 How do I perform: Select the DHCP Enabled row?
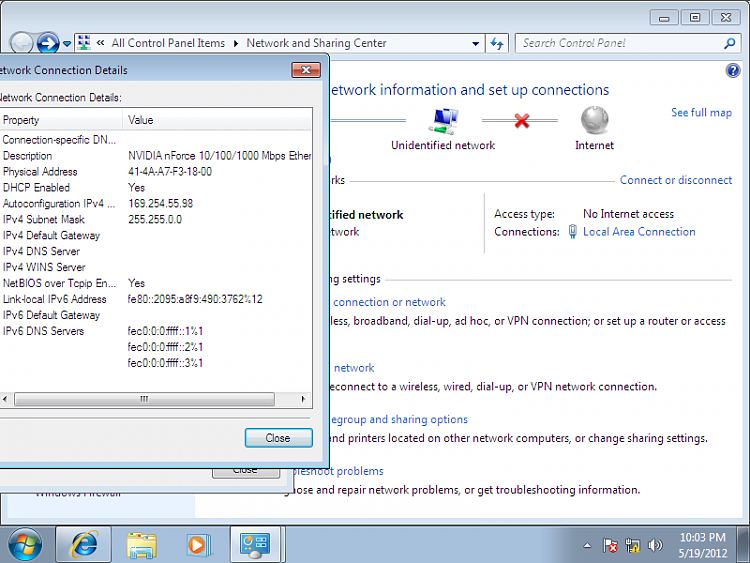(156, 188)
